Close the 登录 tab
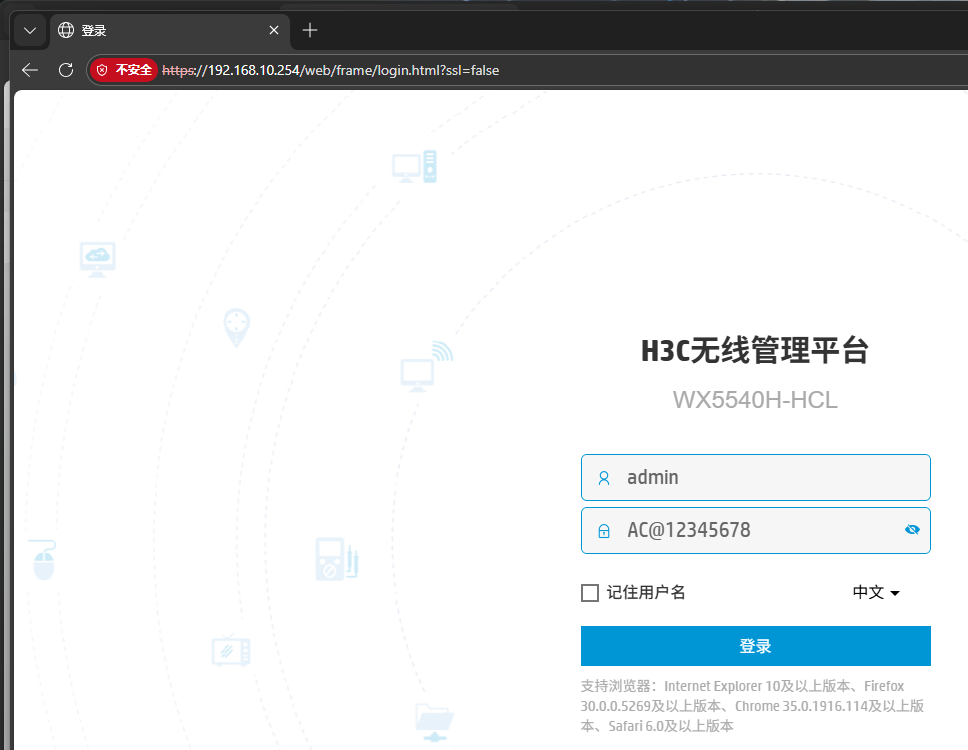This screenshot has height=750, width=968. coord(274,30)
